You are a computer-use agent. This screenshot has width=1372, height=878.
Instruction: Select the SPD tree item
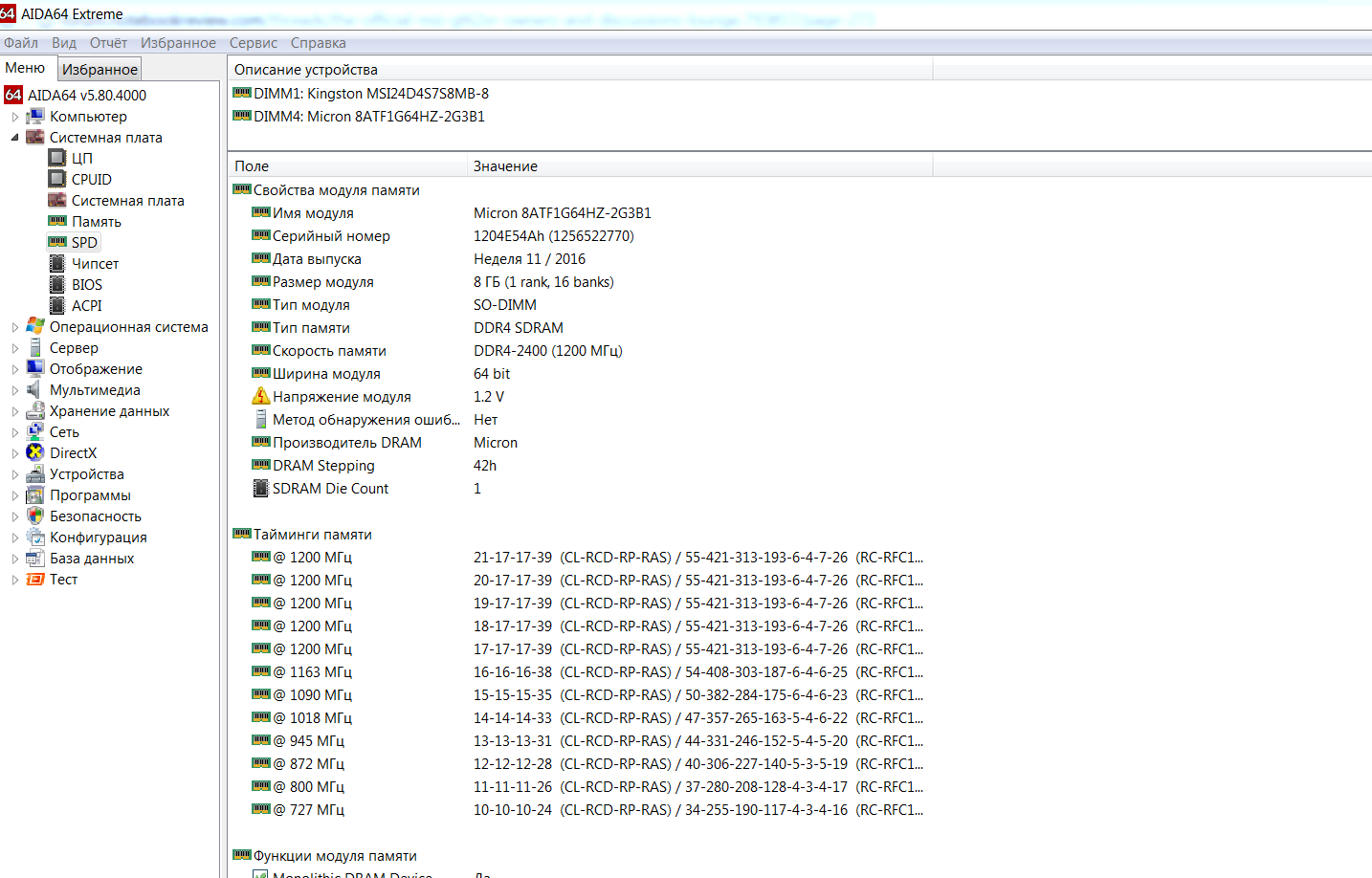tap(84, 243)
